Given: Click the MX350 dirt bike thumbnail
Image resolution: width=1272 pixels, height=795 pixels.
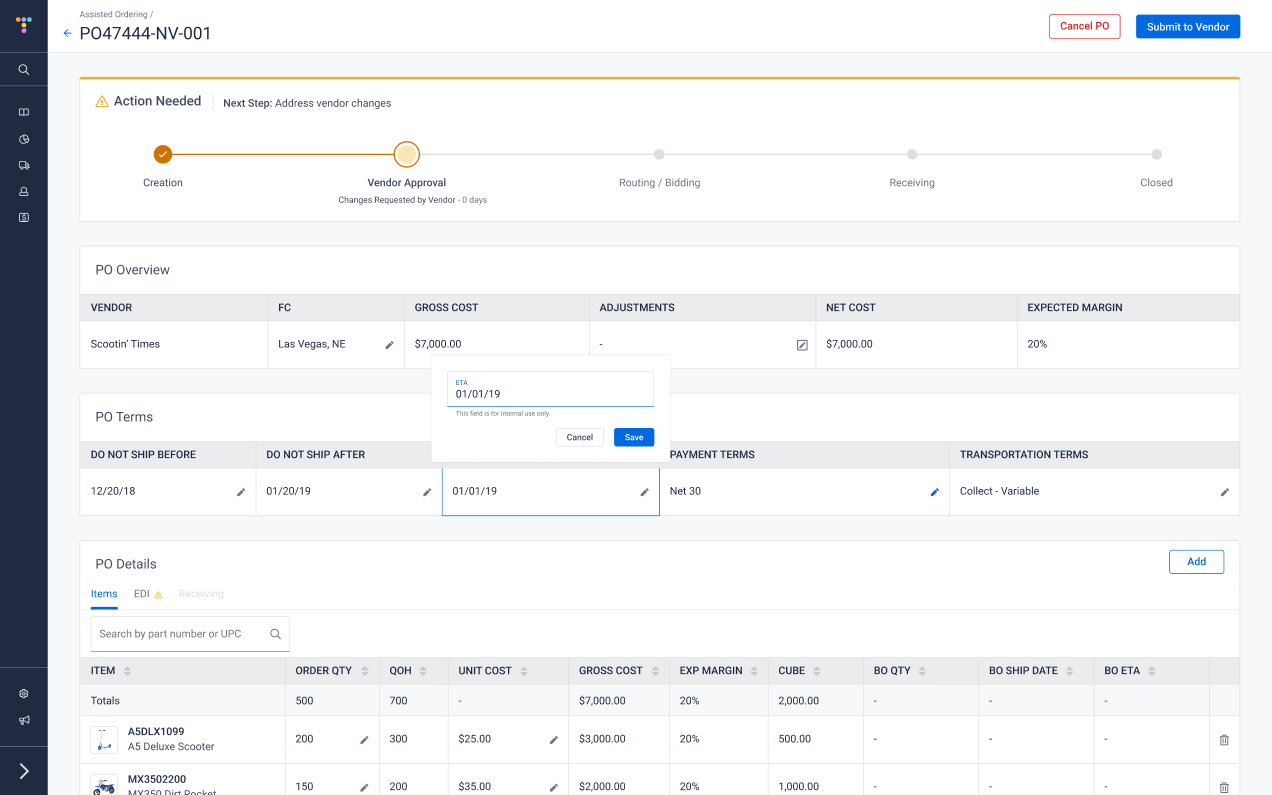Looking at the screenshot, I should tap(104, 785).
